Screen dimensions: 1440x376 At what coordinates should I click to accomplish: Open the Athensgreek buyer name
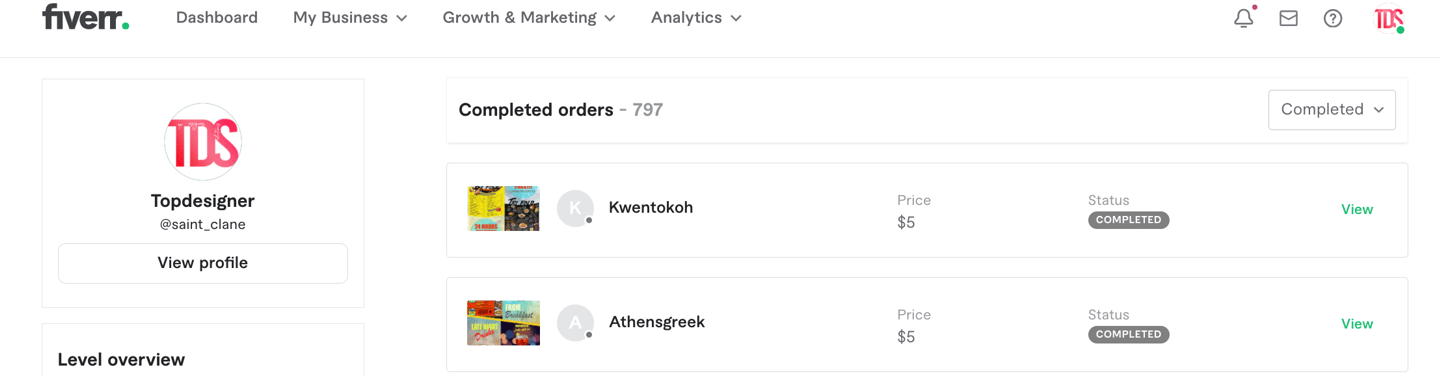(x=657, y=322)
